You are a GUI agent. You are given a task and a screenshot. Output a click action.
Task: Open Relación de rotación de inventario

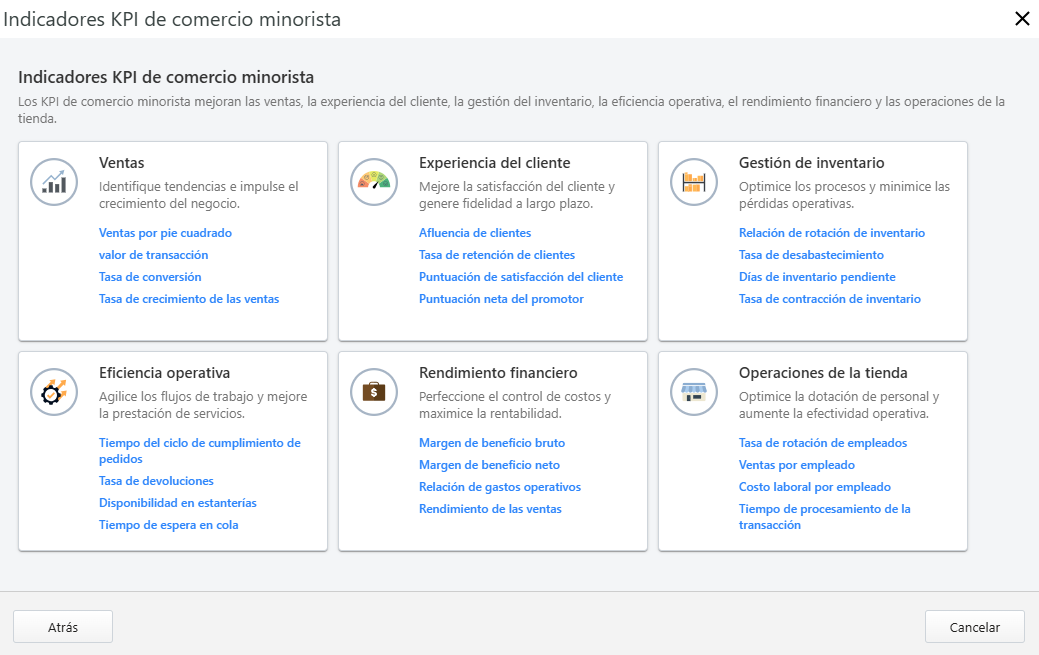[x=830, y=232]
